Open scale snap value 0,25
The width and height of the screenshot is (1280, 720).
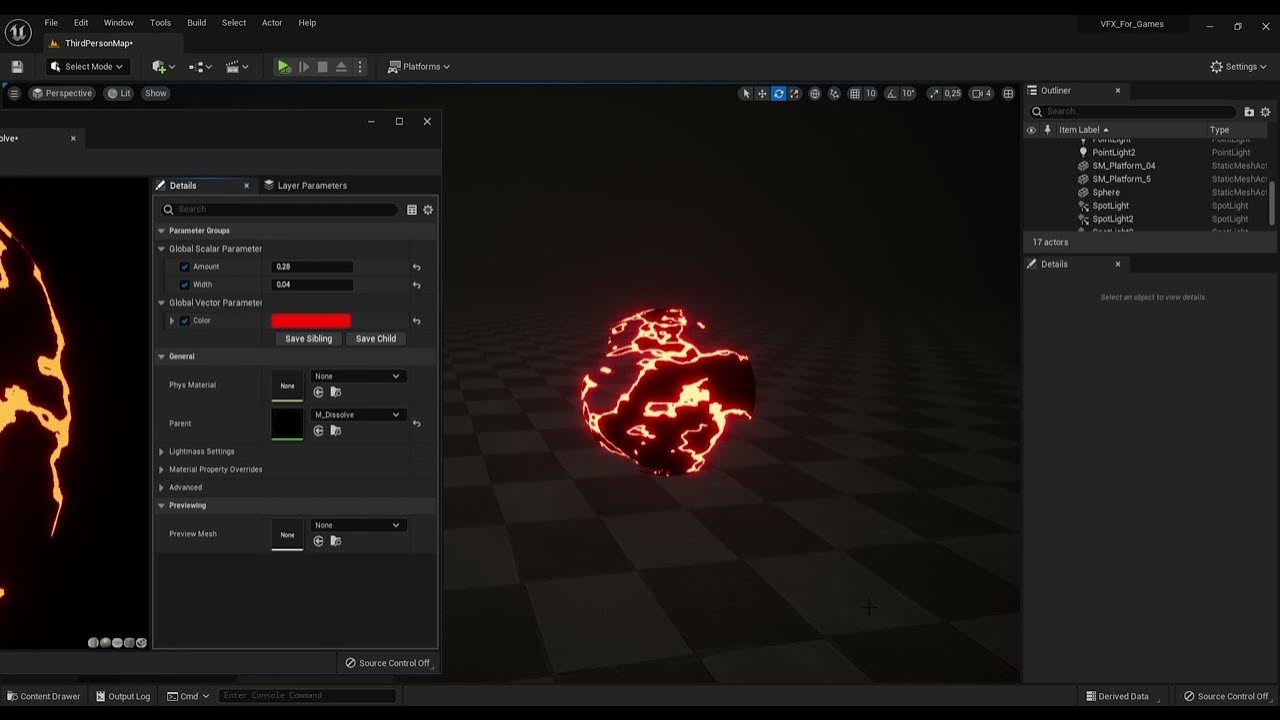952,93
